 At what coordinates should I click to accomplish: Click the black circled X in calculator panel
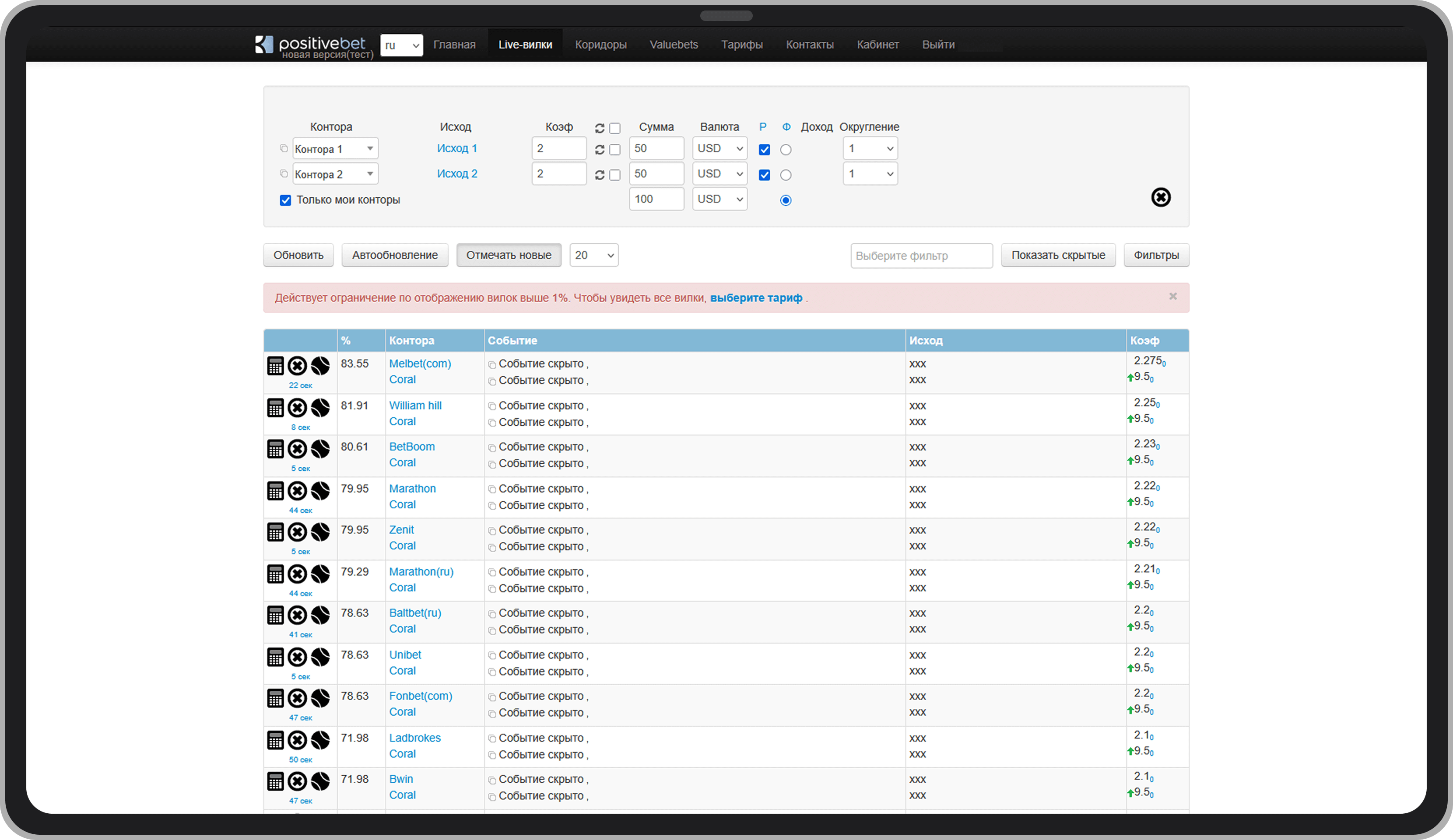pyautogui.click(x=1160, y=198)
